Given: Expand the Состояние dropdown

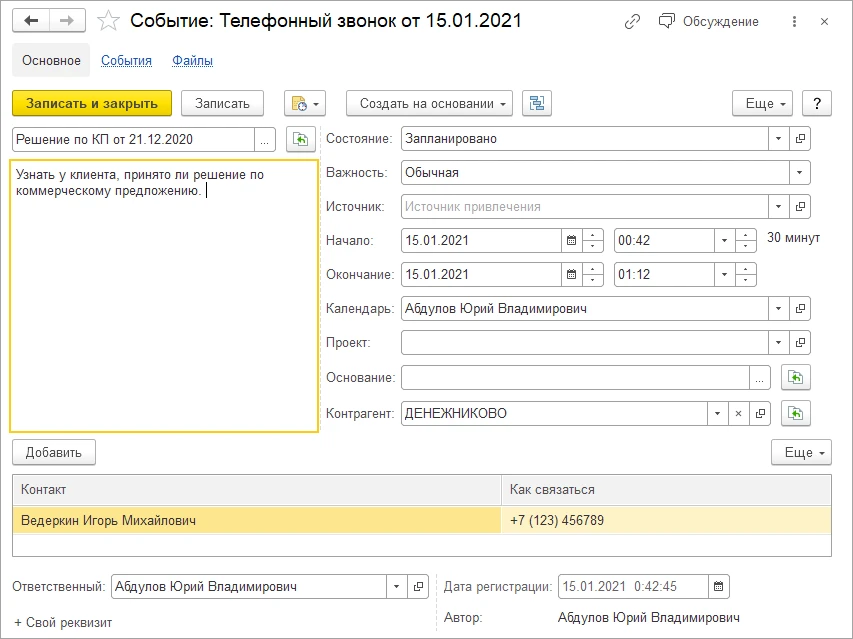Looking at the screenshot, I should coord(778,139).
